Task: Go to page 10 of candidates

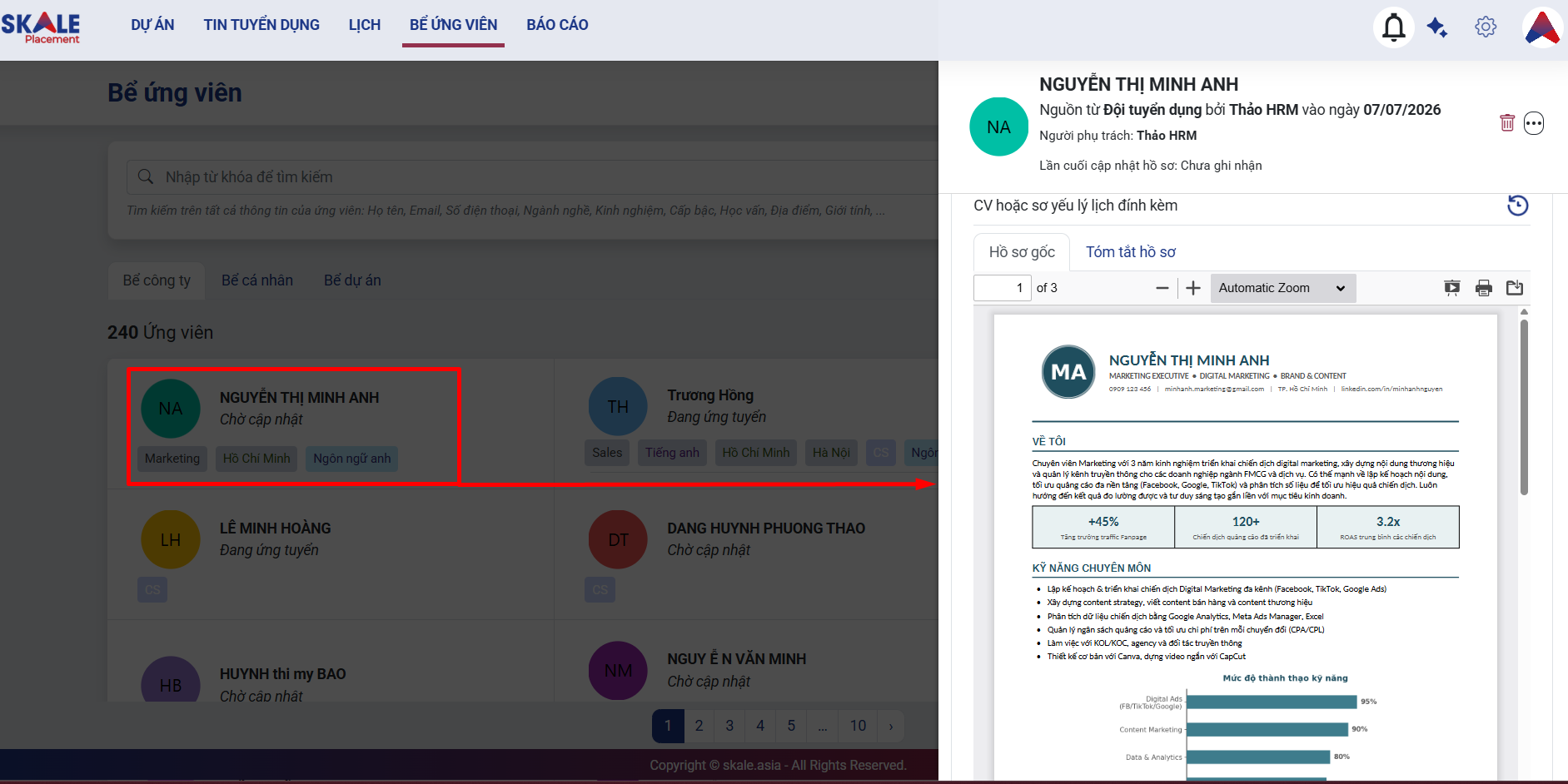Action: [x=858, y=726]
